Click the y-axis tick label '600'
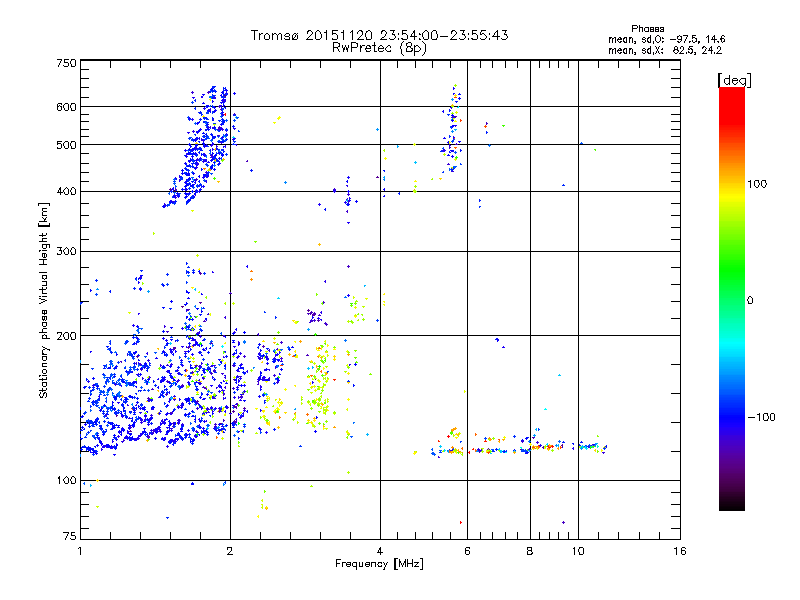Viewport: 800px width, 600px height. (66, 107)
